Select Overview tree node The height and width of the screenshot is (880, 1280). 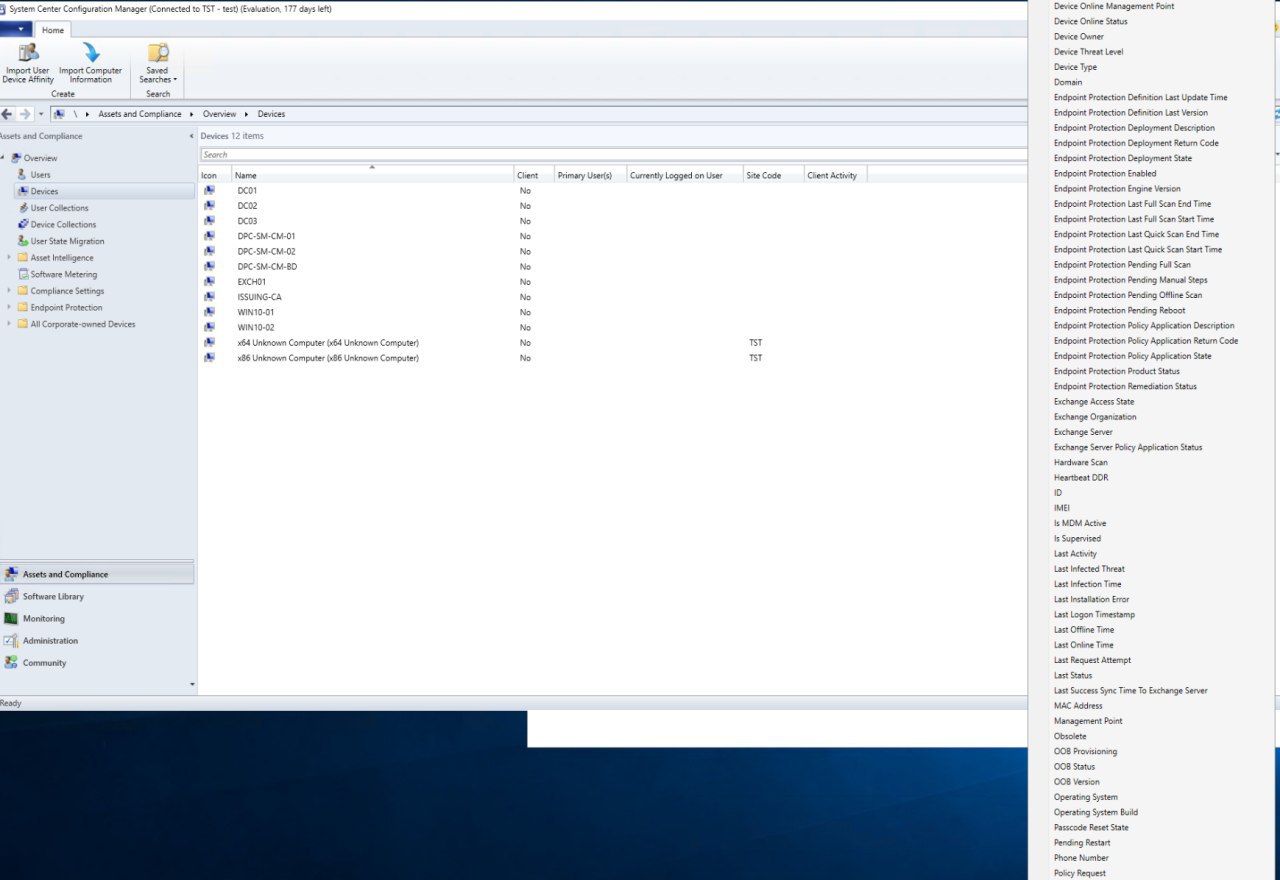click(x=40, y=158)
